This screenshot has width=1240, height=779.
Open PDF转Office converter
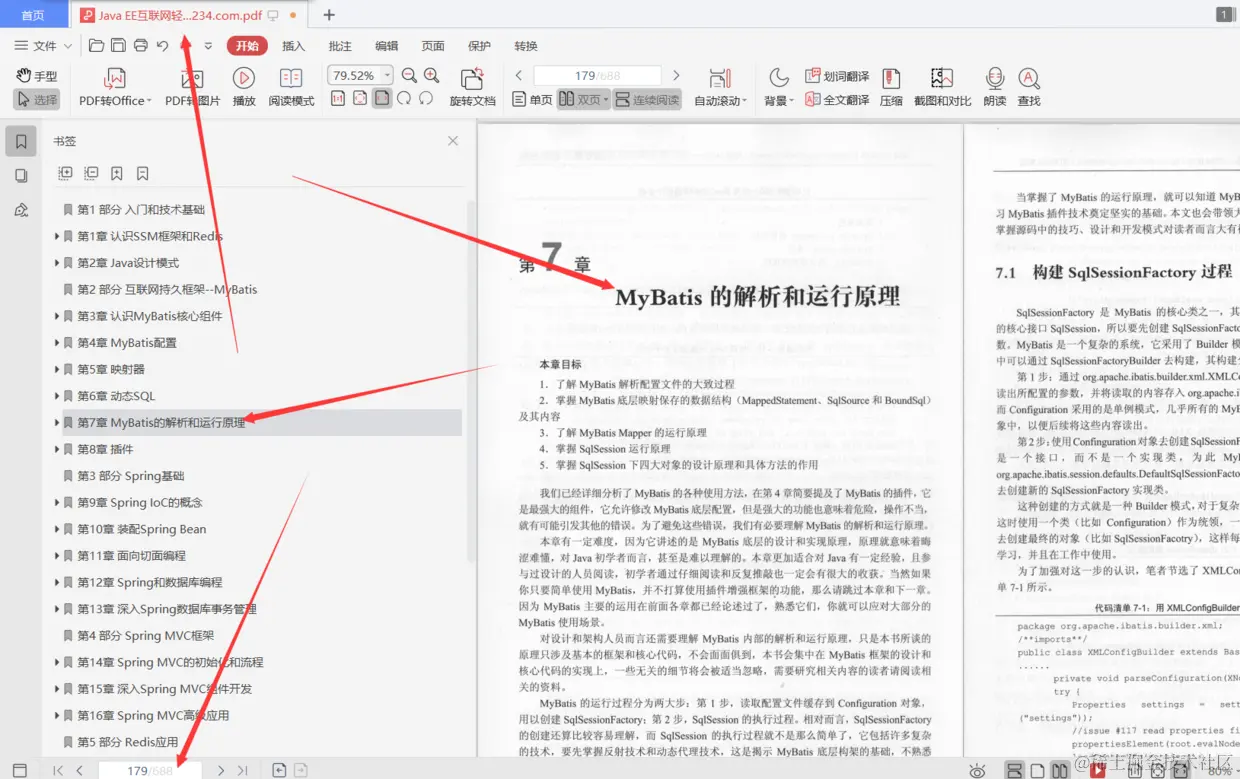(115, 87)
